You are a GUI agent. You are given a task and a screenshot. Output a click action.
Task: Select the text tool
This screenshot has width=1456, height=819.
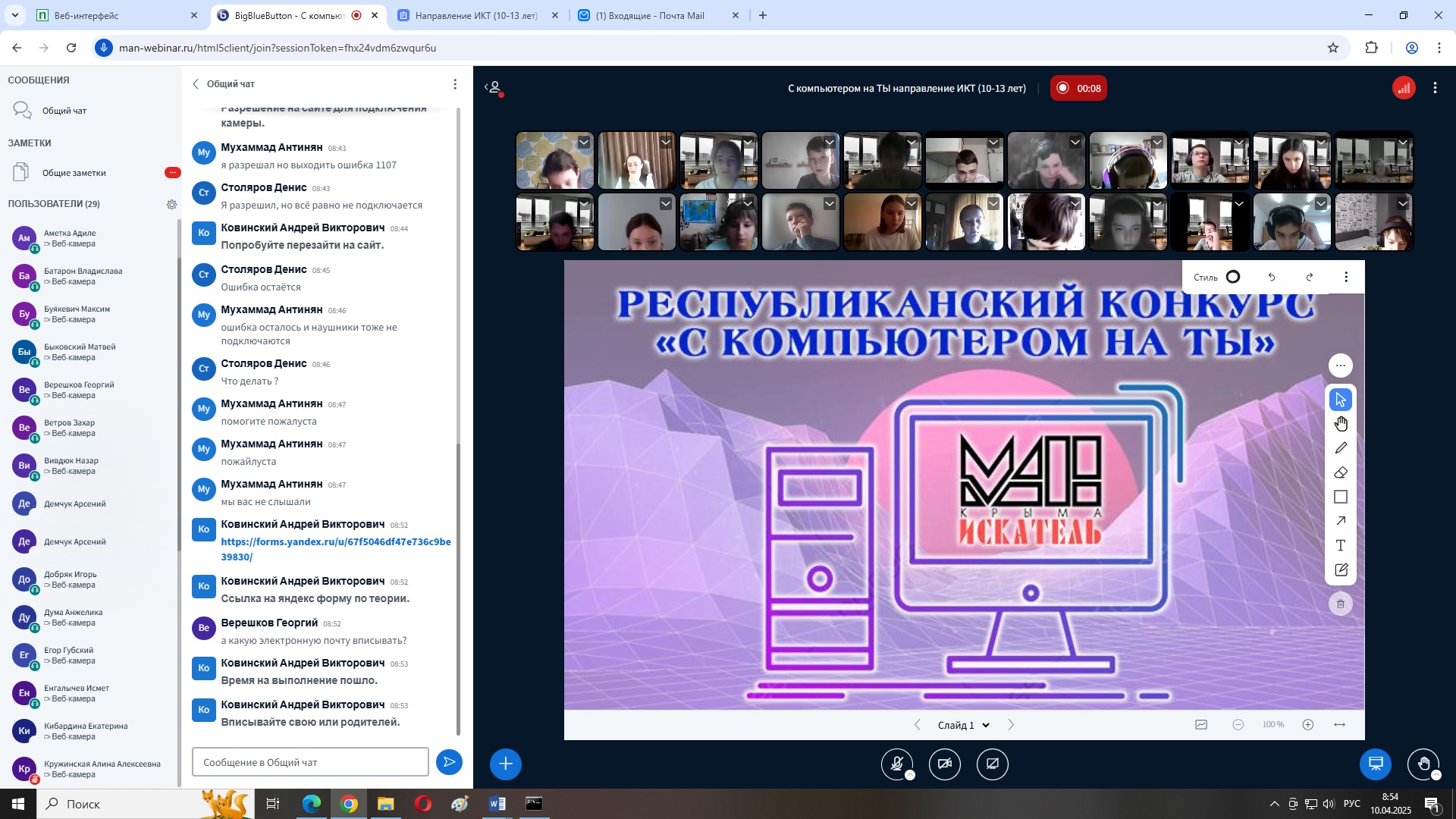tap(1341, 545)
